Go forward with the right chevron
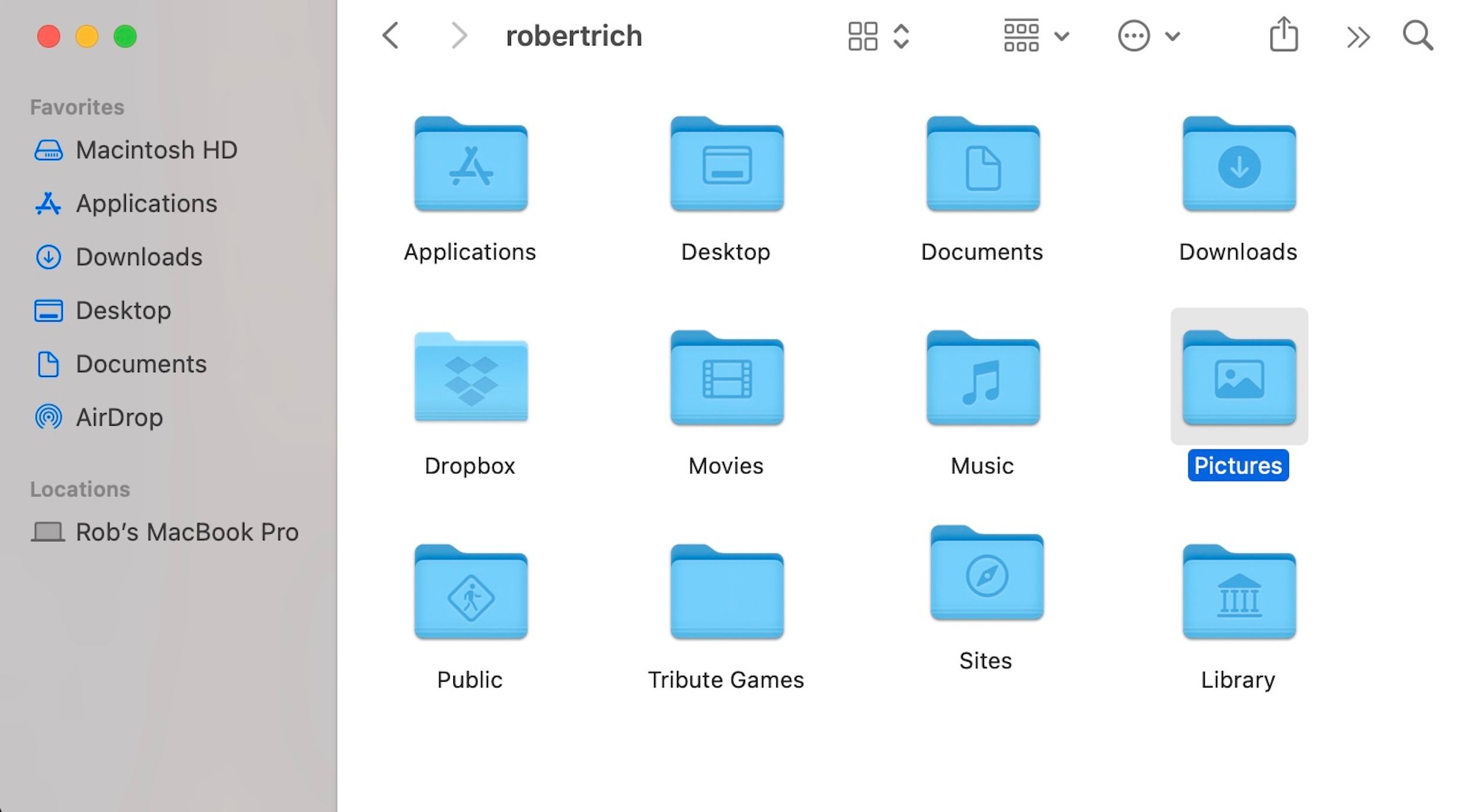Viewport: 1468px width, 812px height. point(459,36)
